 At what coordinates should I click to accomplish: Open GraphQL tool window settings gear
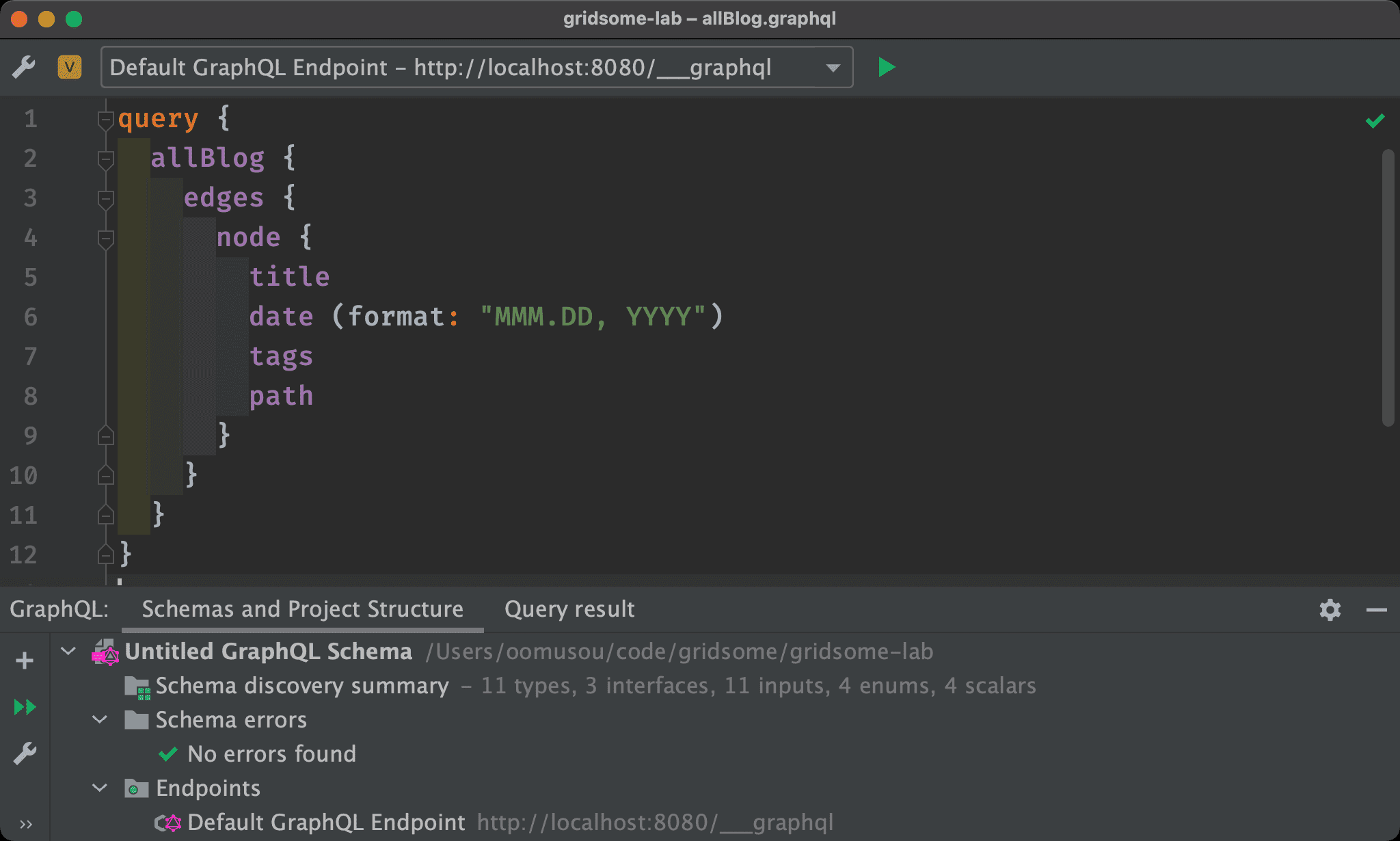coord(1330,609)
